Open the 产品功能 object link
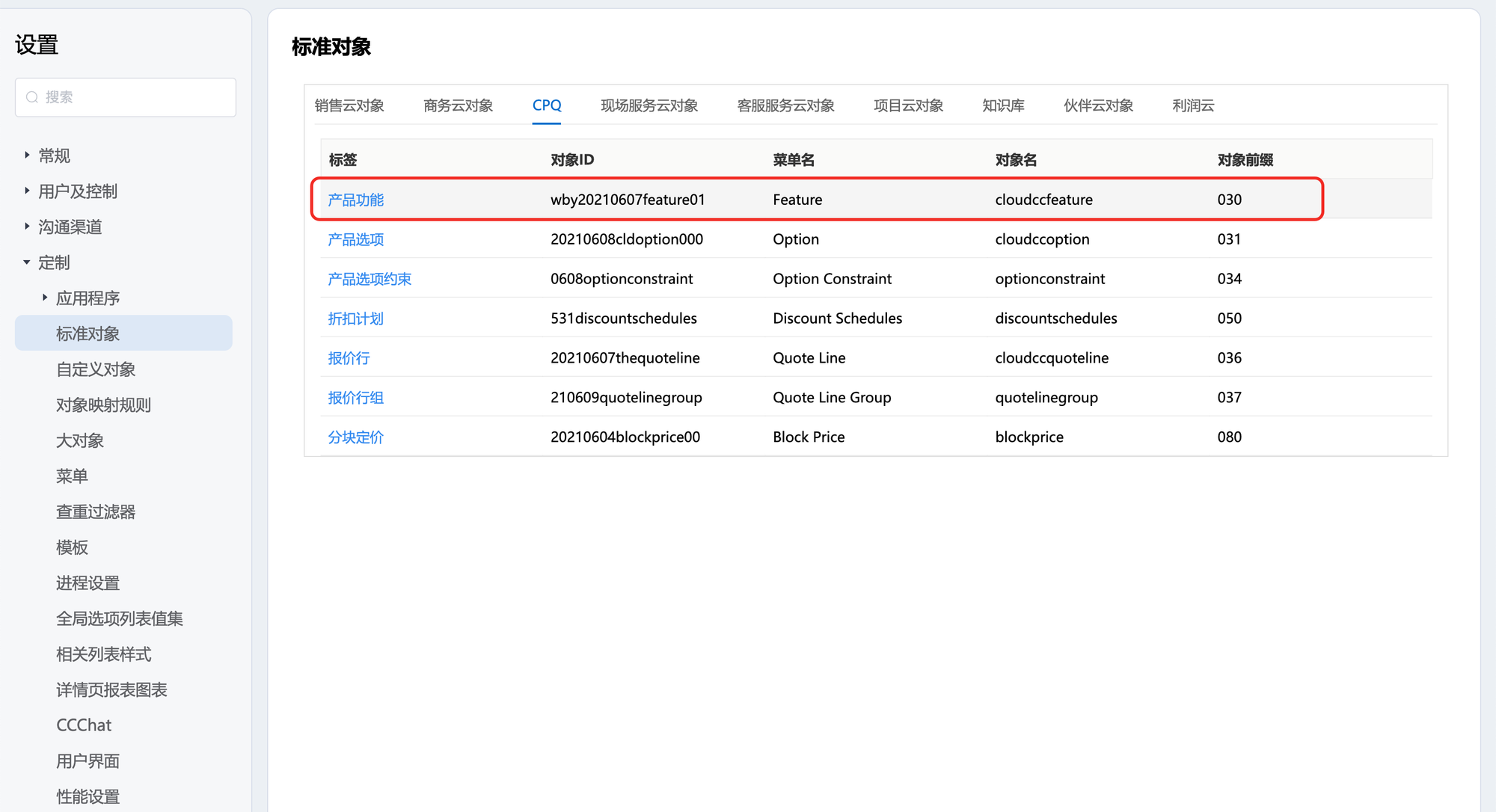1496x812 pixels. tap(355, 200)
